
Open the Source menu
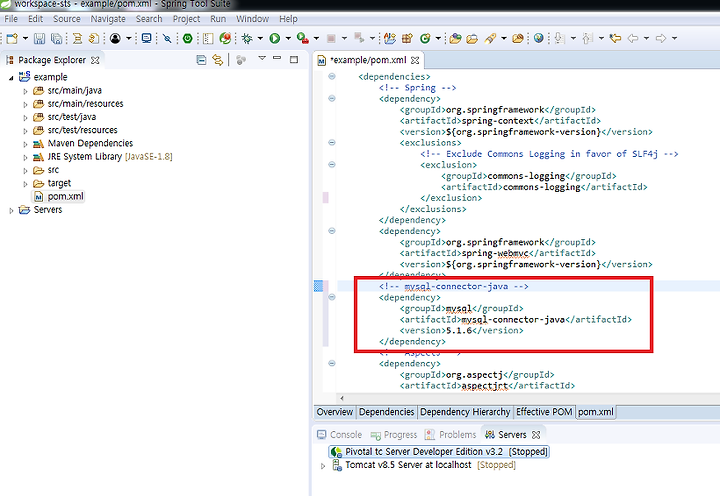[x=67, y=19]
